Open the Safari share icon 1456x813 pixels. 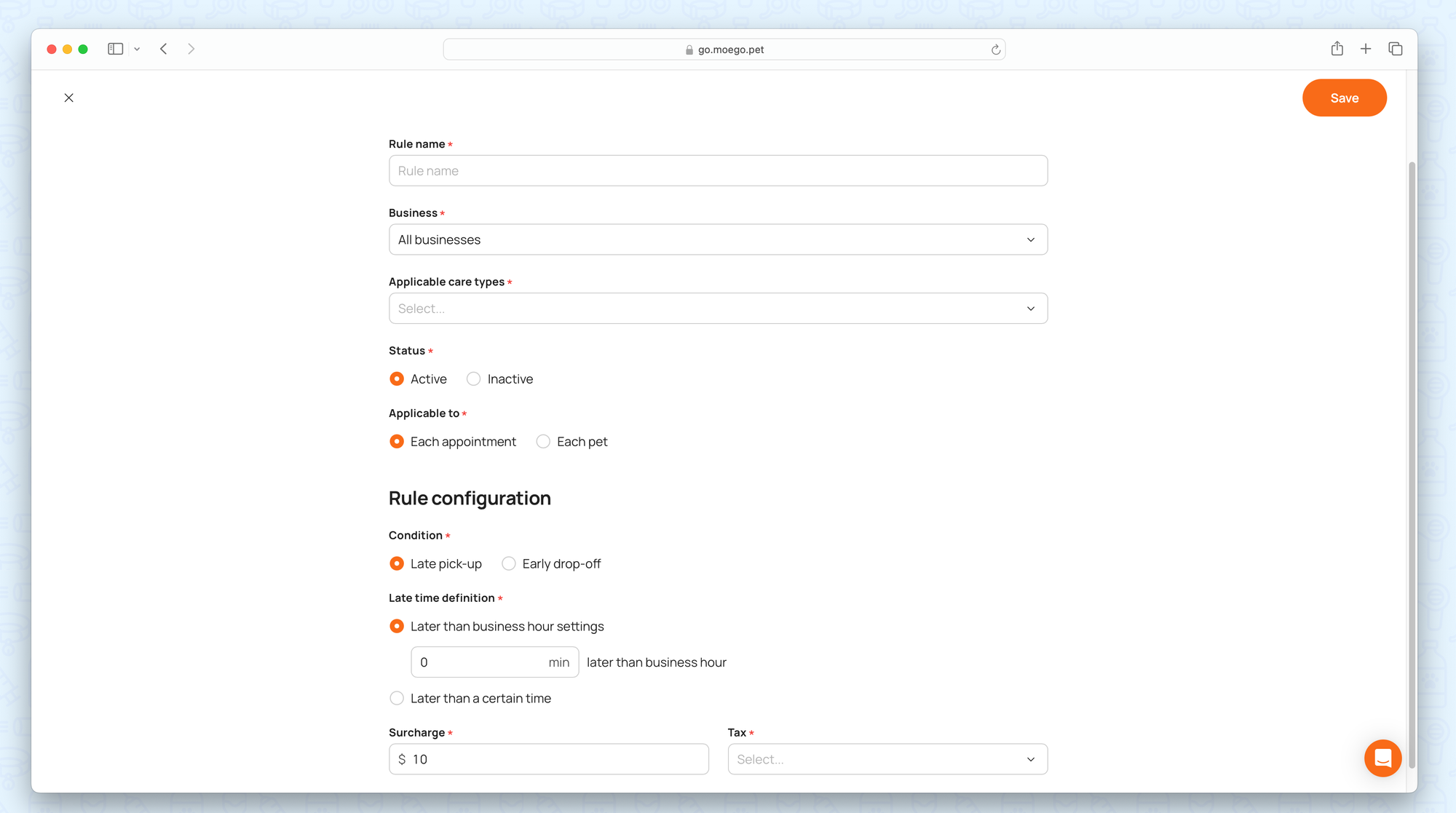tap(1337, 49)
